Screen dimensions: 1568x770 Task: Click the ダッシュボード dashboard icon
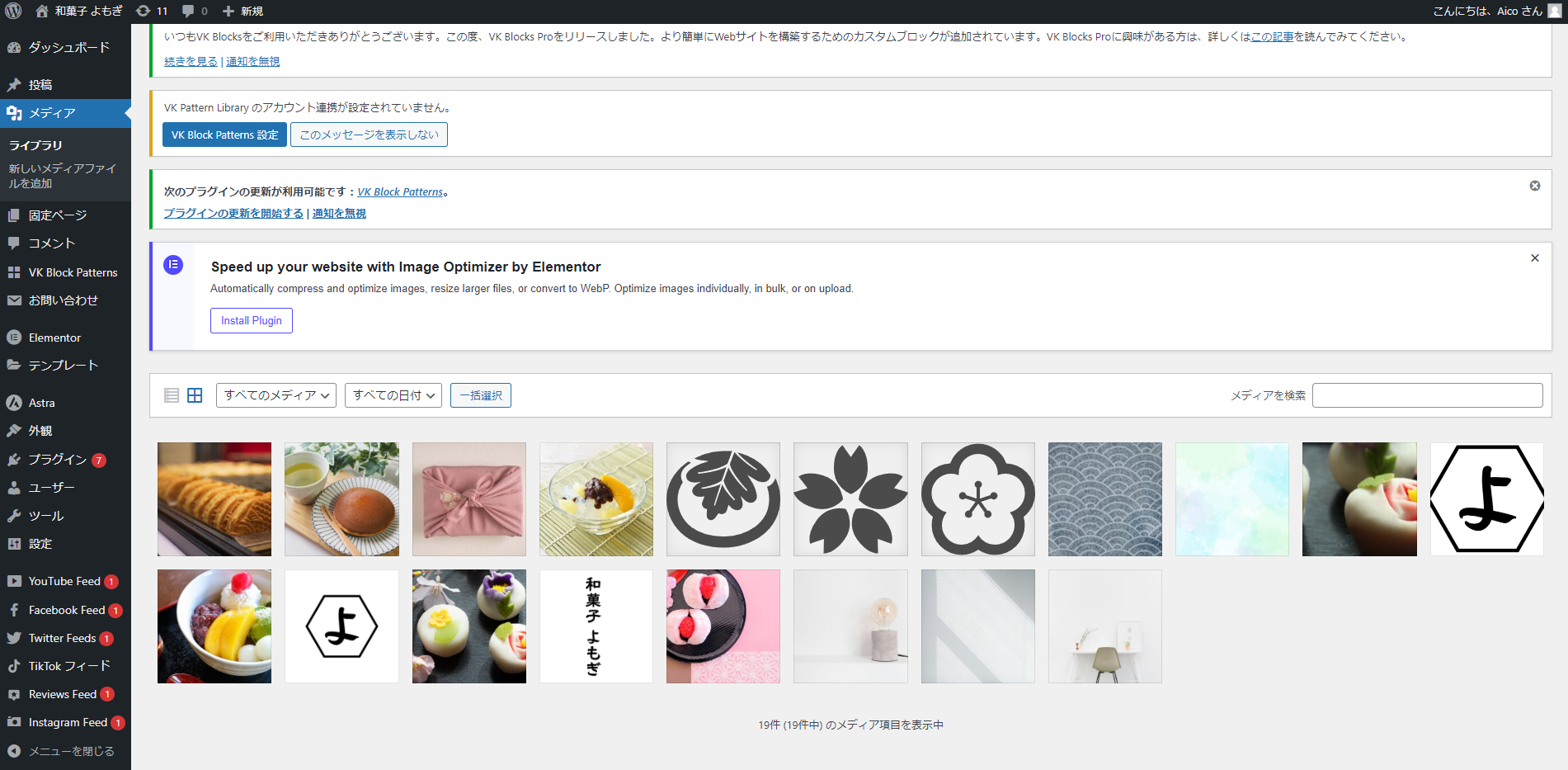14,48
